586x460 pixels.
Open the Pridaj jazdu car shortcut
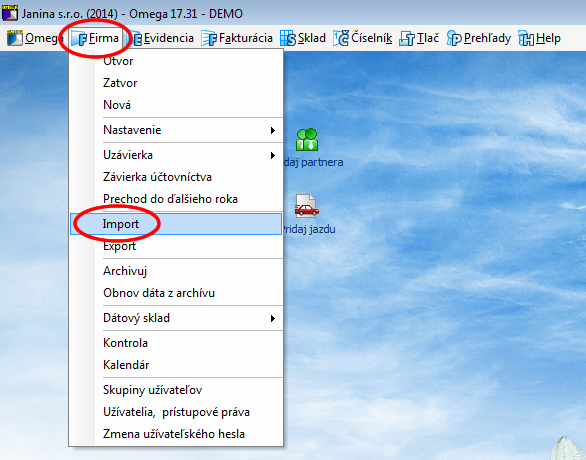[307, 206]
